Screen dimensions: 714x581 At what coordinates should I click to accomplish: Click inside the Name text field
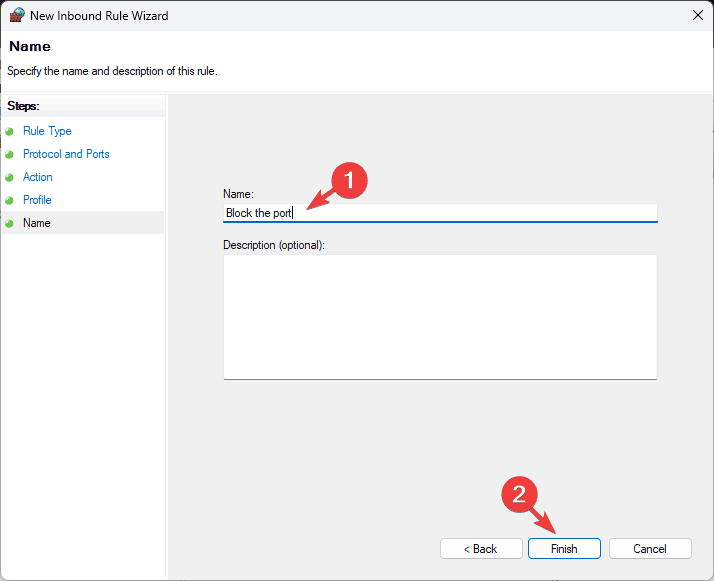tap(440, 213)
